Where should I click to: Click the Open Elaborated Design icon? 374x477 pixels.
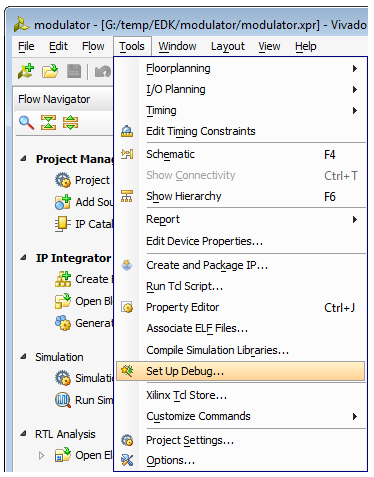pyautogui.click(x=63, y=455)
